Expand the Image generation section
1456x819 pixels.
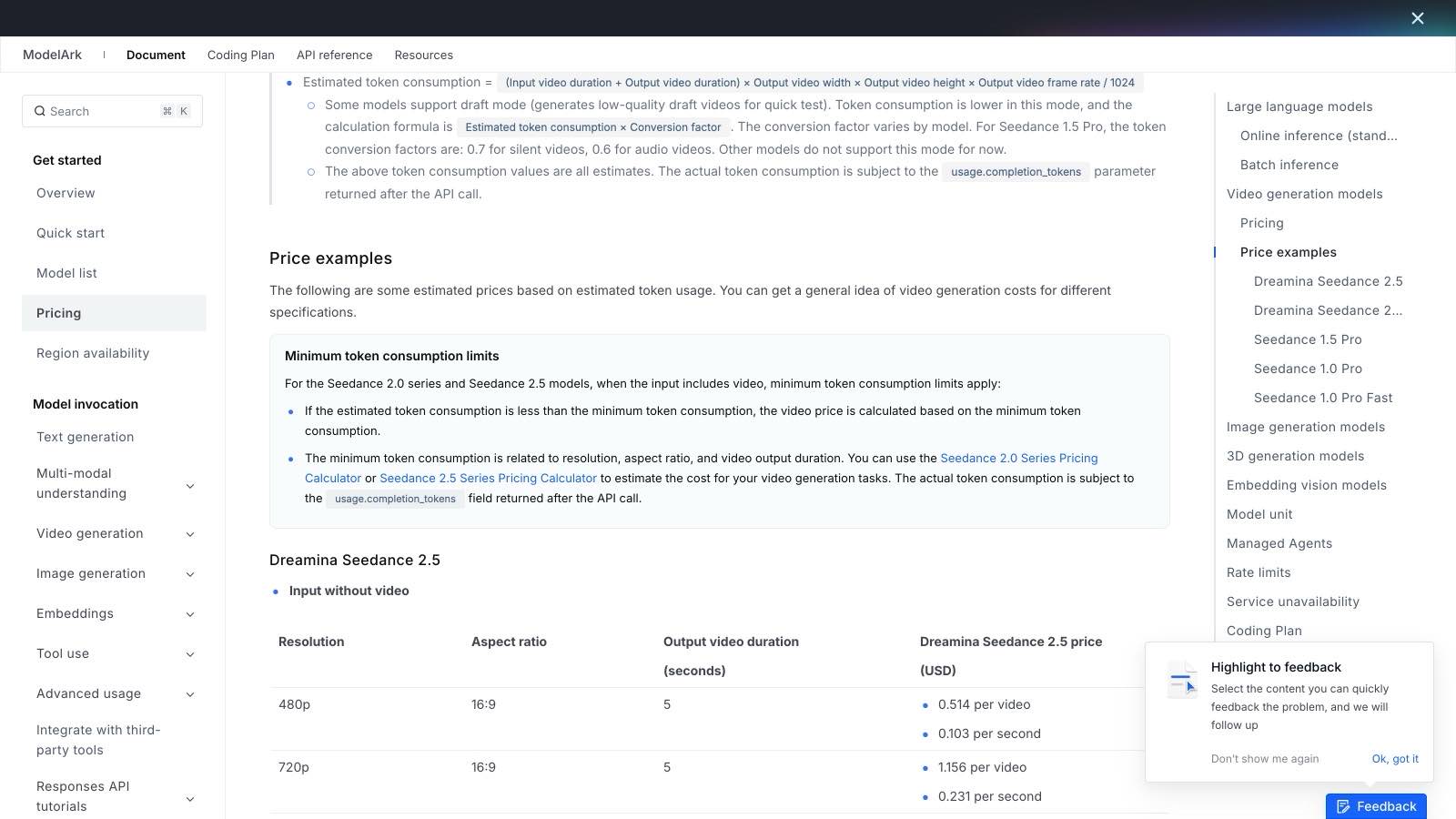coord(190,574)
